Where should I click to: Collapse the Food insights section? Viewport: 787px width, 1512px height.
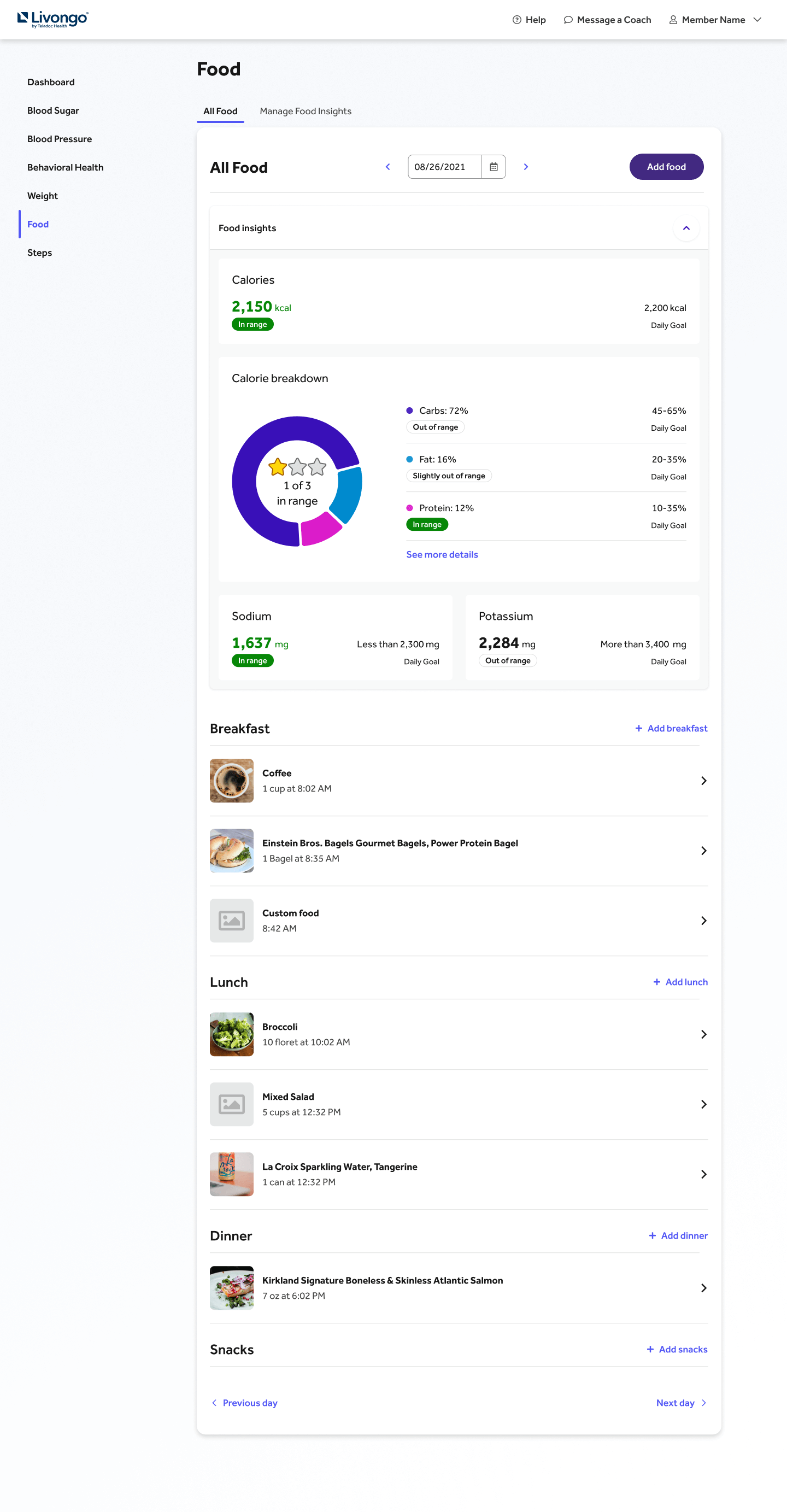[685, 228]
